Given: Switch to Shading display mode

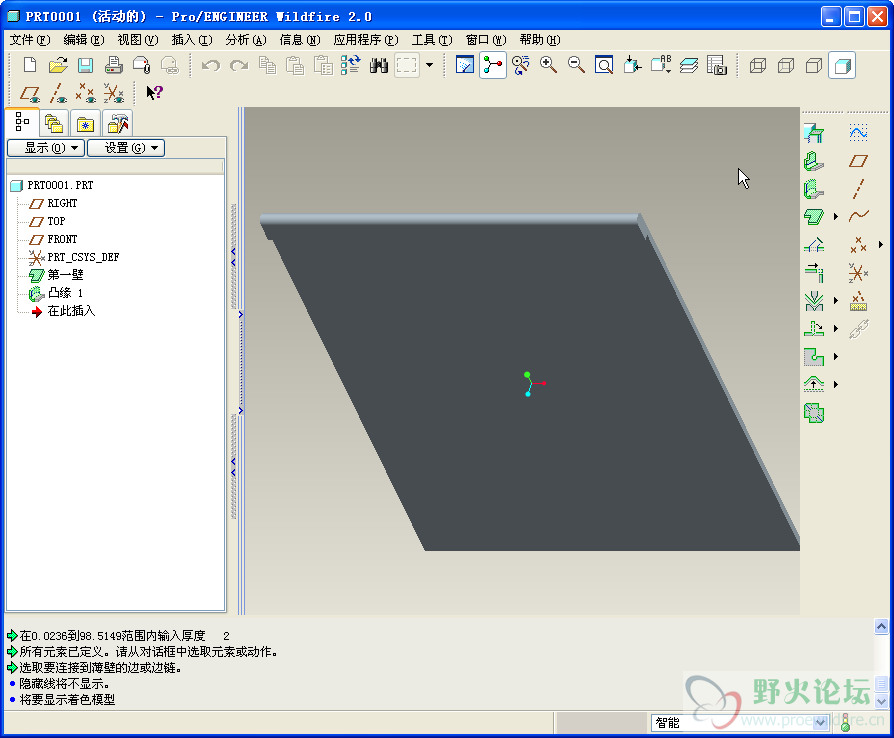Looking at the screenshot, I should 842,66.
